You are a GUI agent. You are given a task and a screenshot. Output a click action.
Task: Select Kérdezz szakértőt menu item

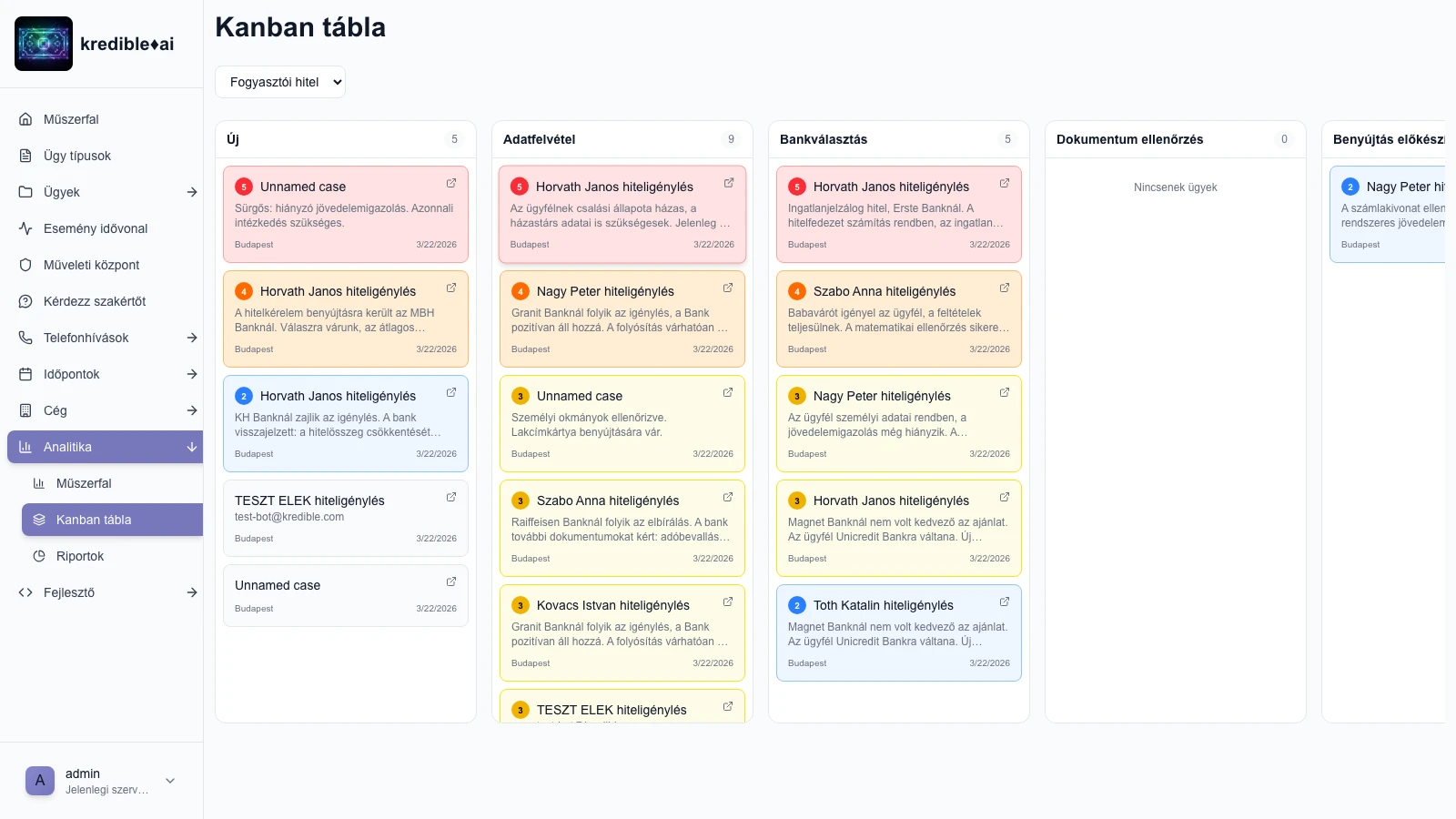(94, 301)
